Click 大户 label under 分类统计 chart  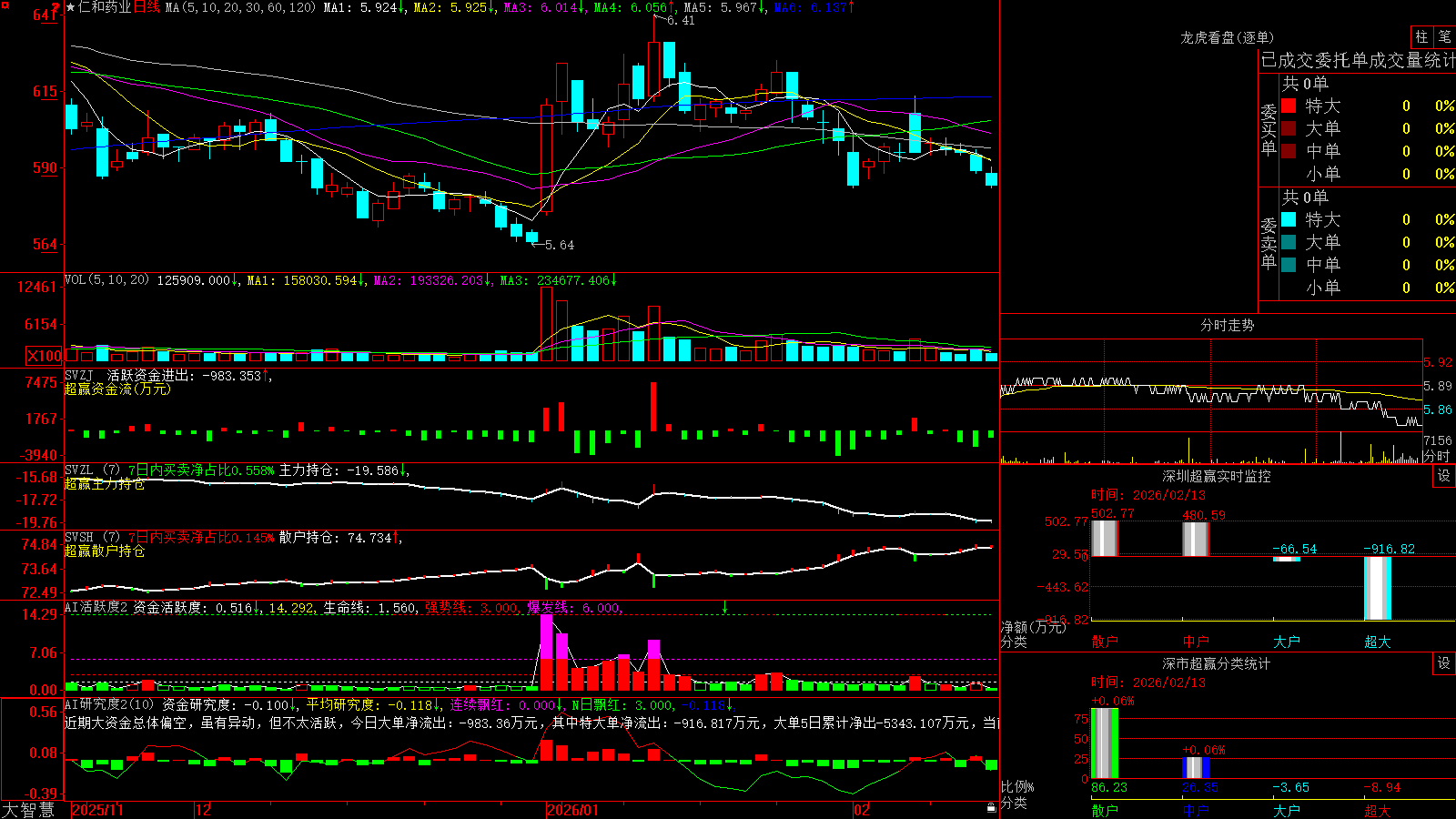[1287, 810]
